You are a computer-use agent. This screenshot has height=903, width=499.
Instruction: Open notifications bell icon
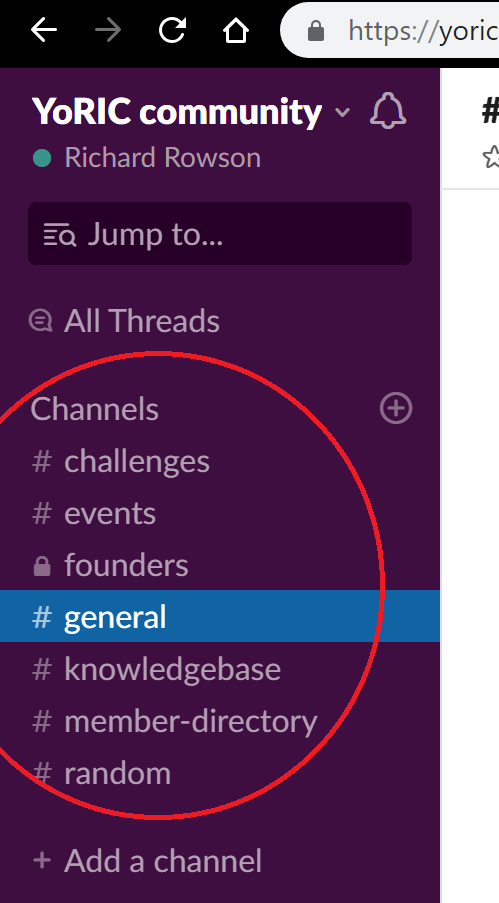click(x=388, y=110)
